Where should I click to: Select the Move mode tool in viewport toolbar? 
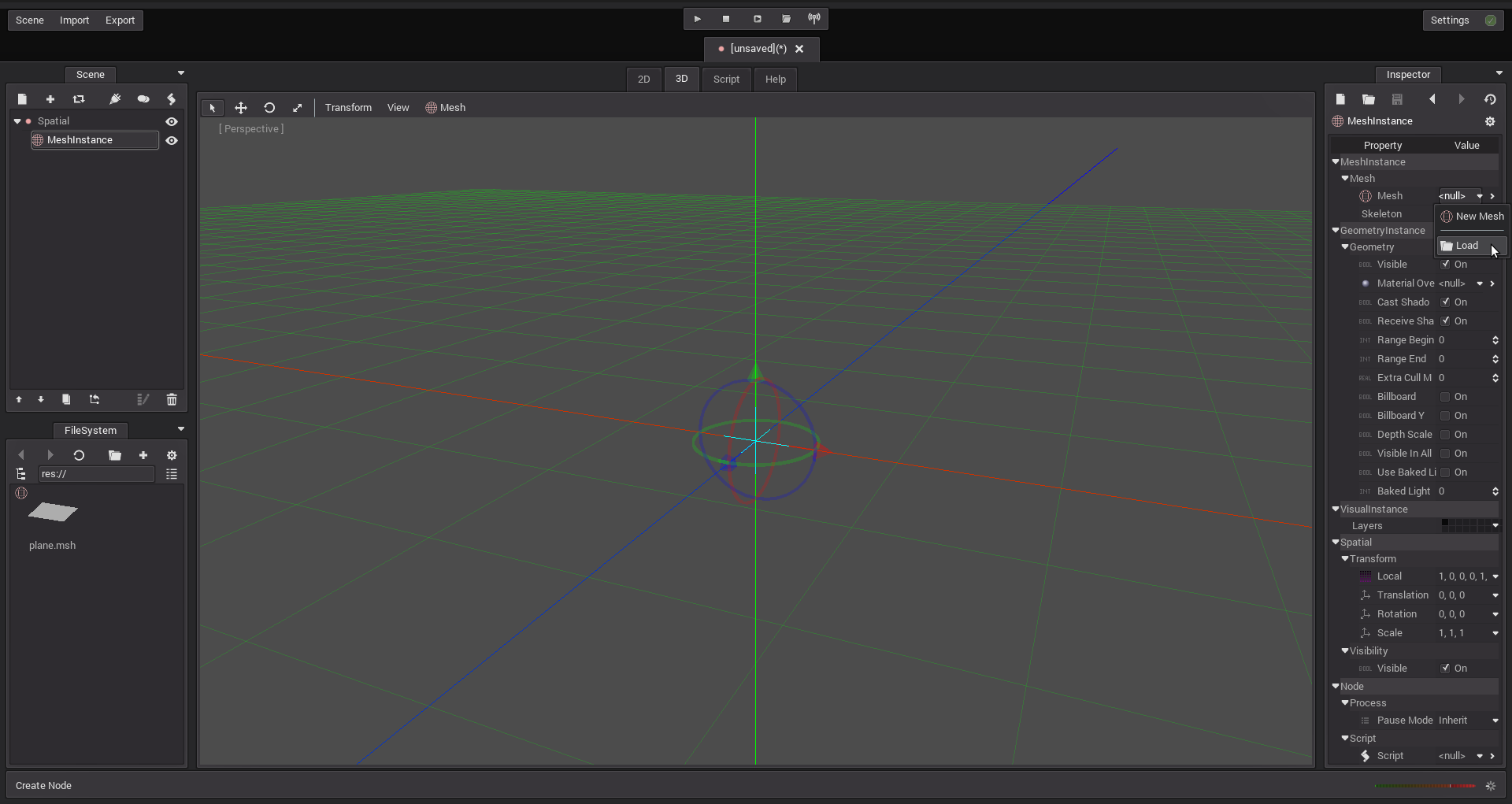241,108
